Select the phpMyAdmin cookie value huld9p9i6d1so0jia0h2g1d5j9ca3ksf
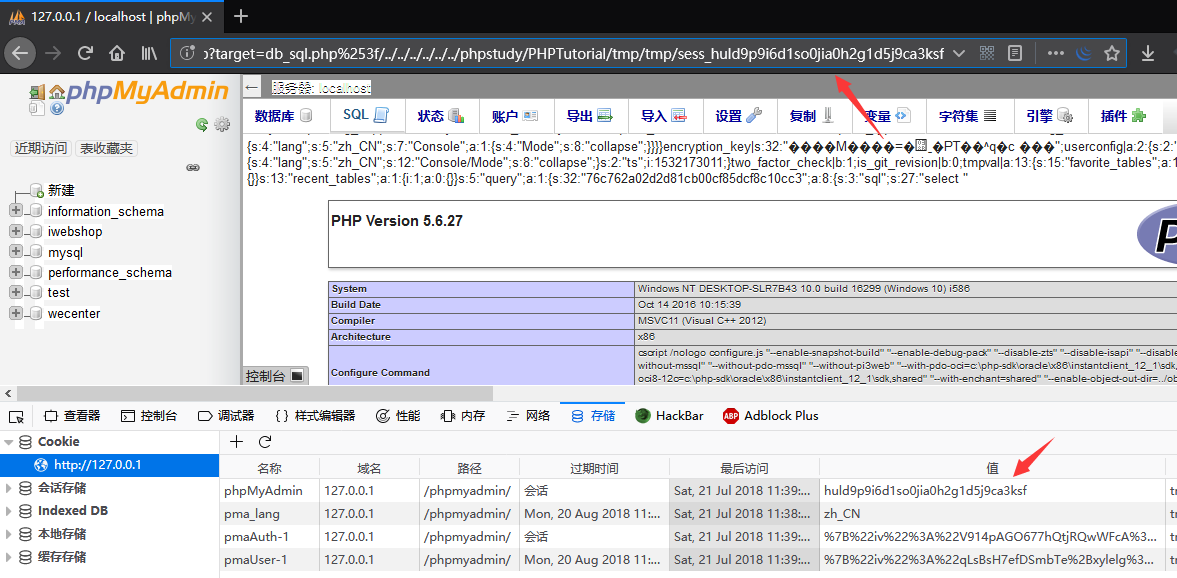1177x578 pixels. click(x=925, y=491)
